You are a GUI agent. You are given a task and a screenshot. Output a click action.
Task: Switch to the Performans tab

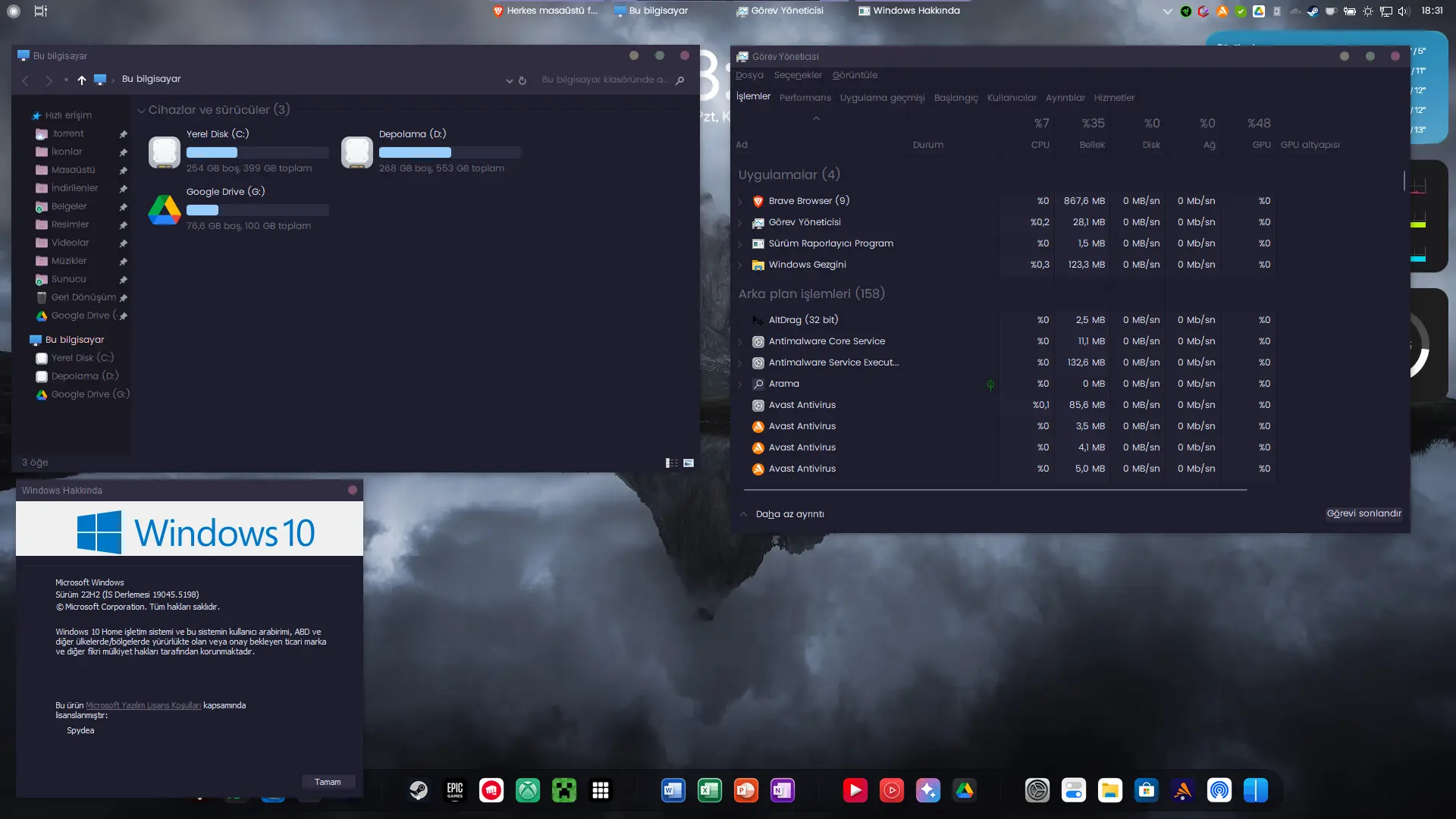pos(805,98)
